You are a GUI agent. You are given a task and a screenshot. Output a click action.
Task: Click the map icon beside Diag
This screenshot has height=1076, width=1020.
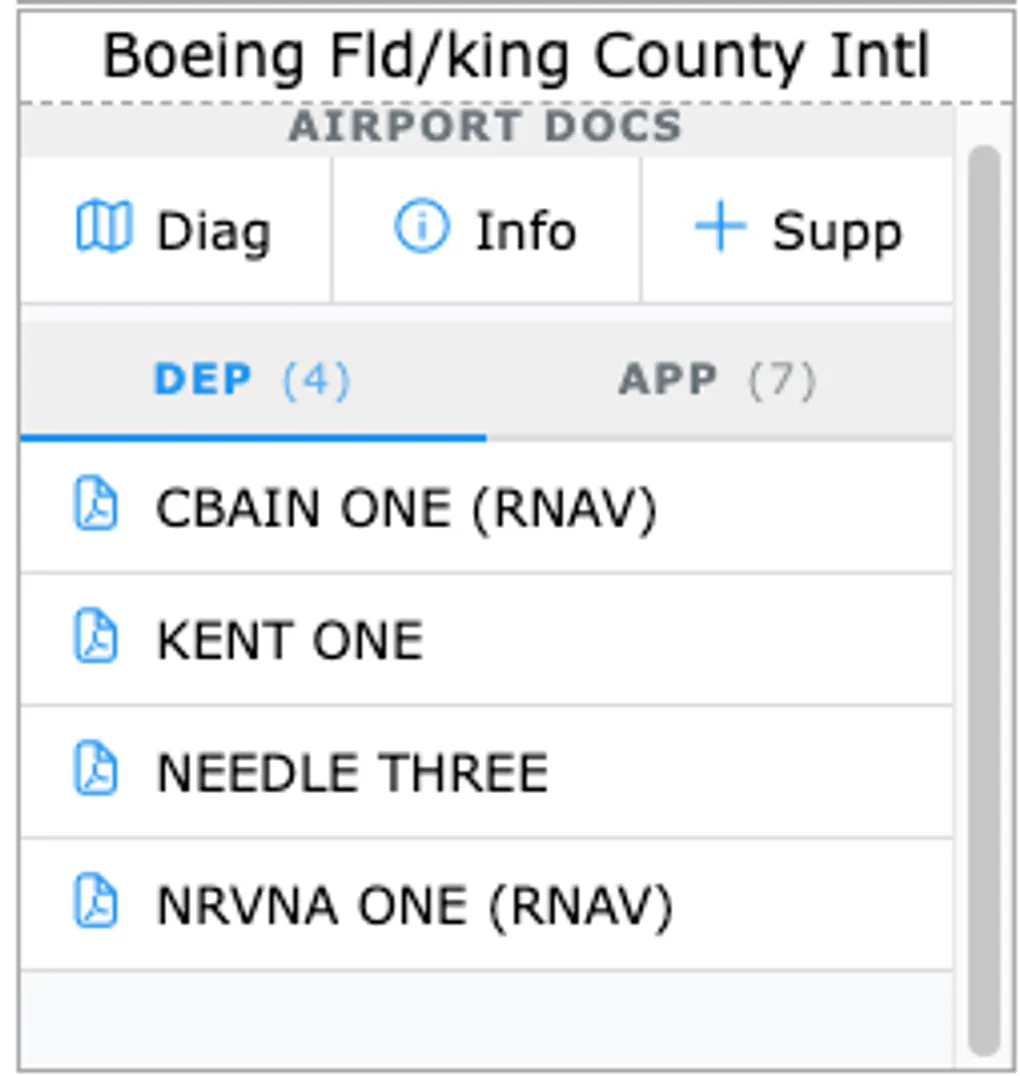pos(103,229)
